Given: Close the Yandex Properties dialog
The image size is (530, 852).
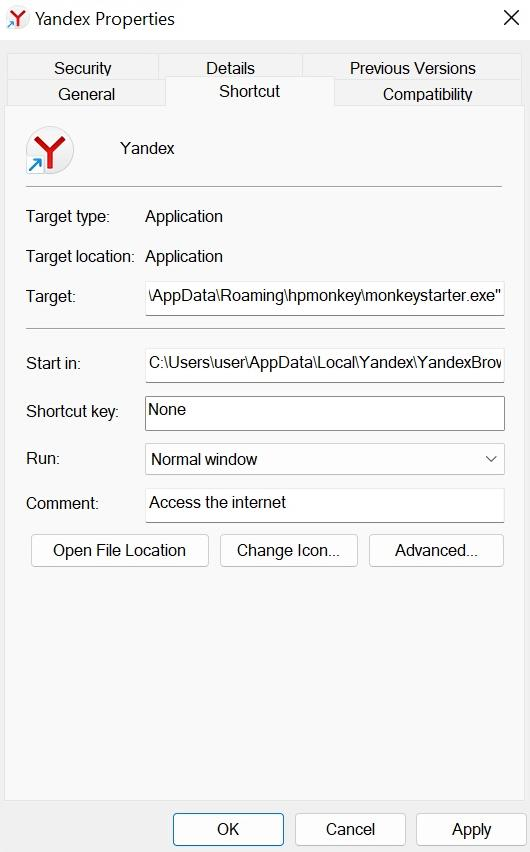Looking at the screenshot, I should (511, 18).
